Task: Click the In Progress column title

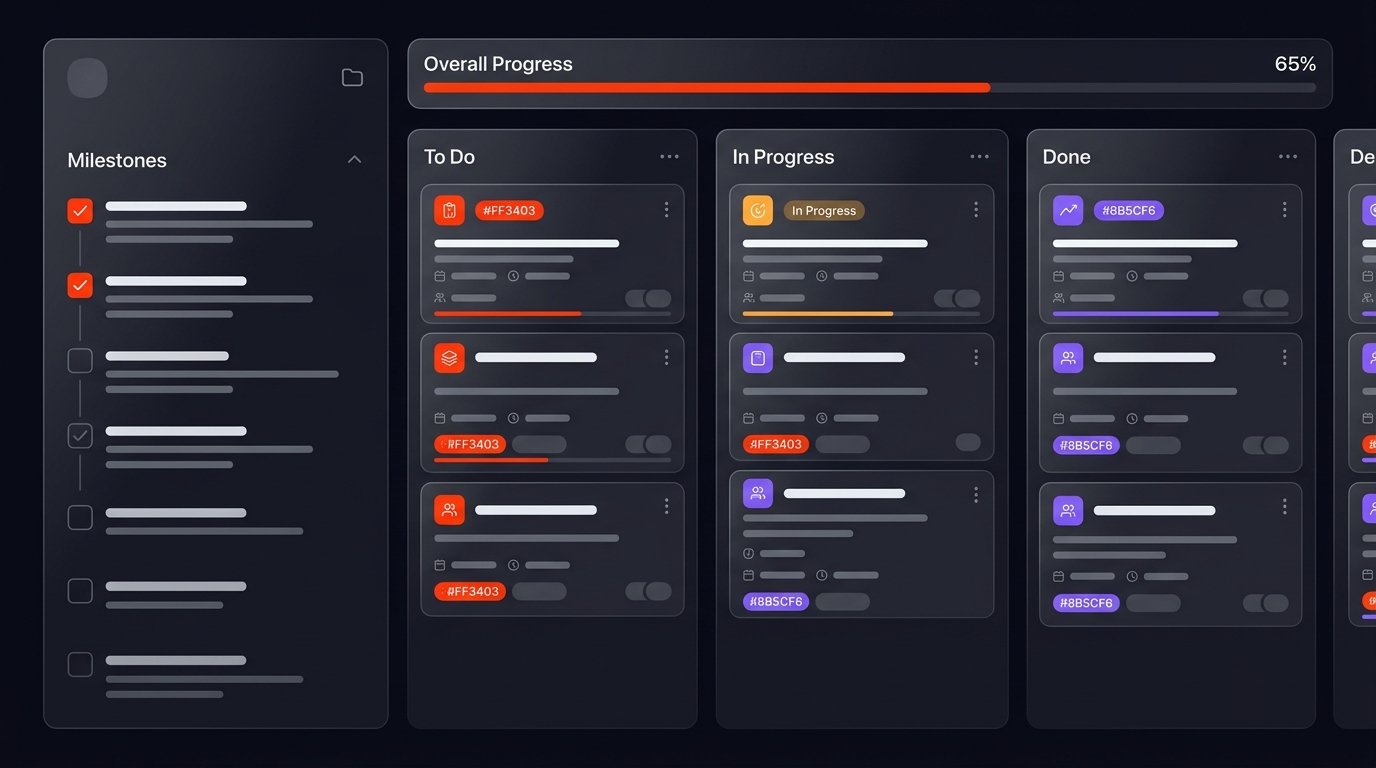Action: coord(783,157)
